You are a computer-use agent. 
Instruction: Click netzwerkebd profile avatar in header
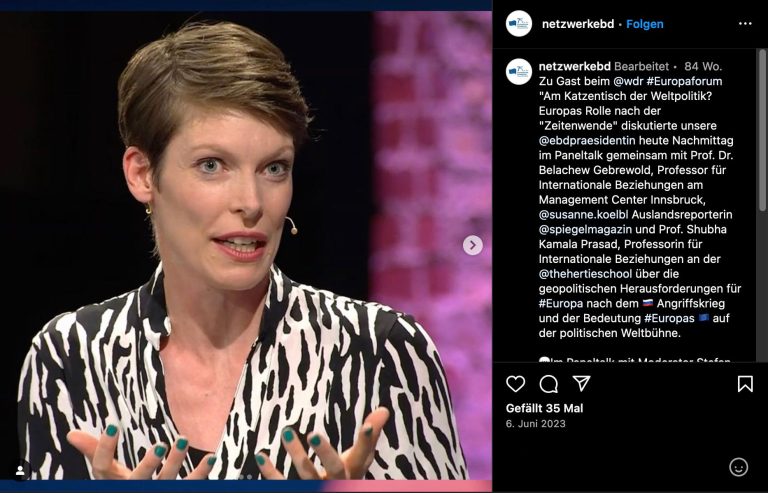click(519, 23)
